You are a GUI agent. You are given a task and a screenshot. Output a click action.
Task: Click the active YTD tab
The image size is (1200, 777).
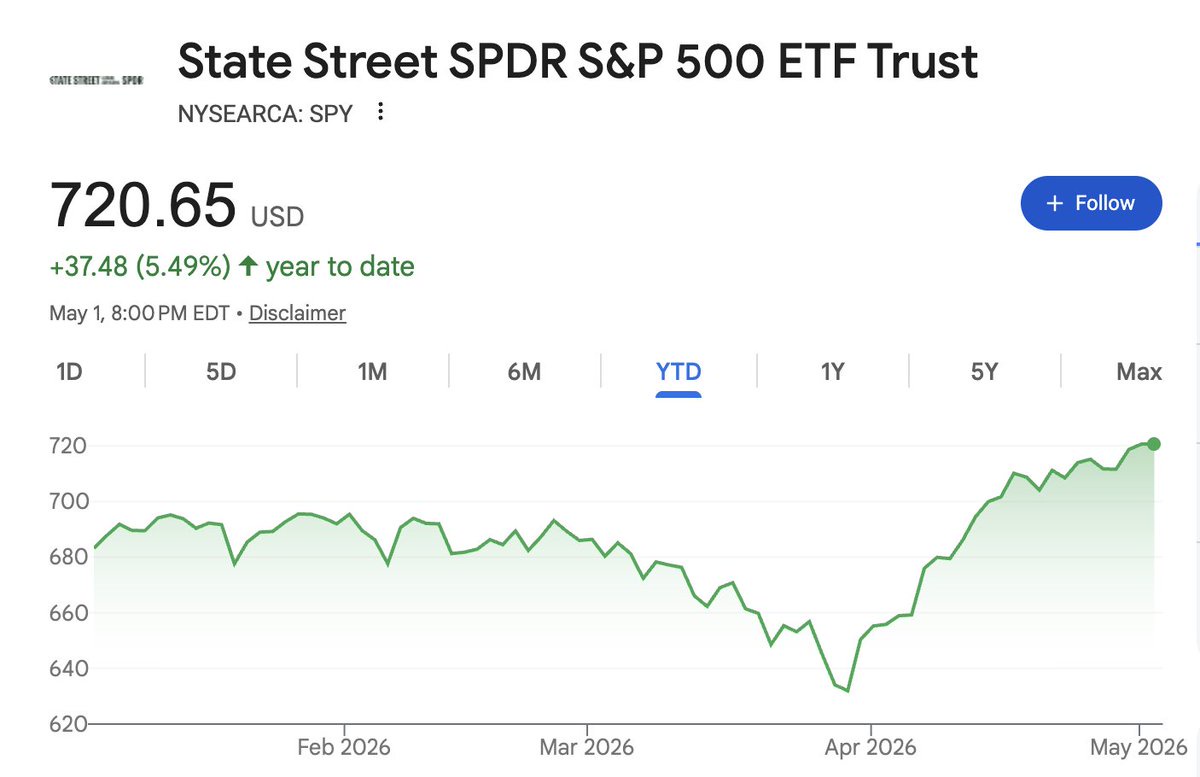click(678, 372)
